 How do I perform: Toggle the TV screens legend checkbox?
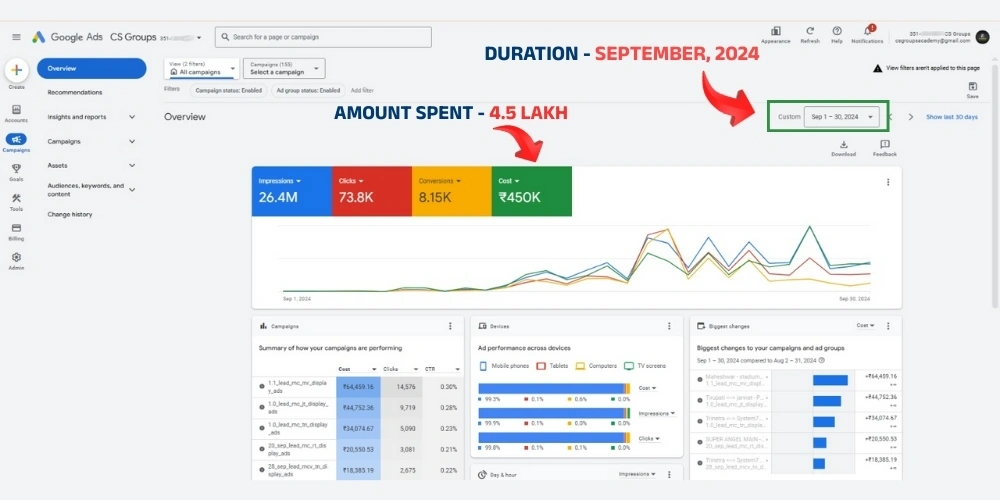(x=629, y=366)
